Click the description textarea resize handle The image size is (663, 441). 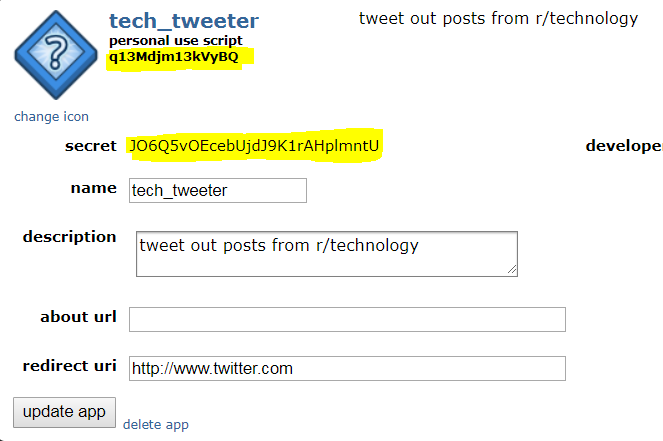pyautogui.click(x=512, y=269)
